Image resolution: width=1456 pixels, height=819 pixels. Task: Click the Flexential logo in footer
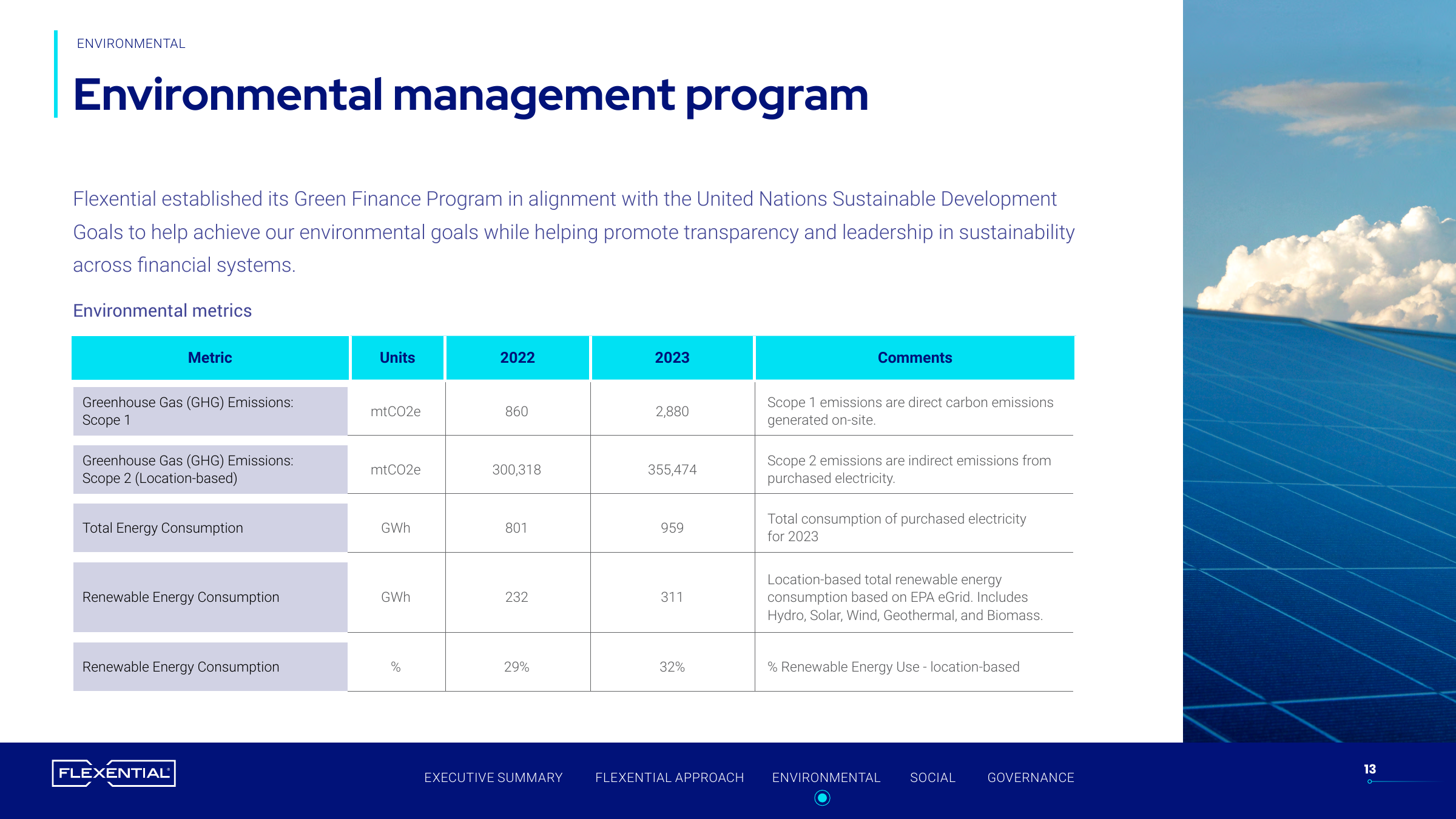click(114, 773)
